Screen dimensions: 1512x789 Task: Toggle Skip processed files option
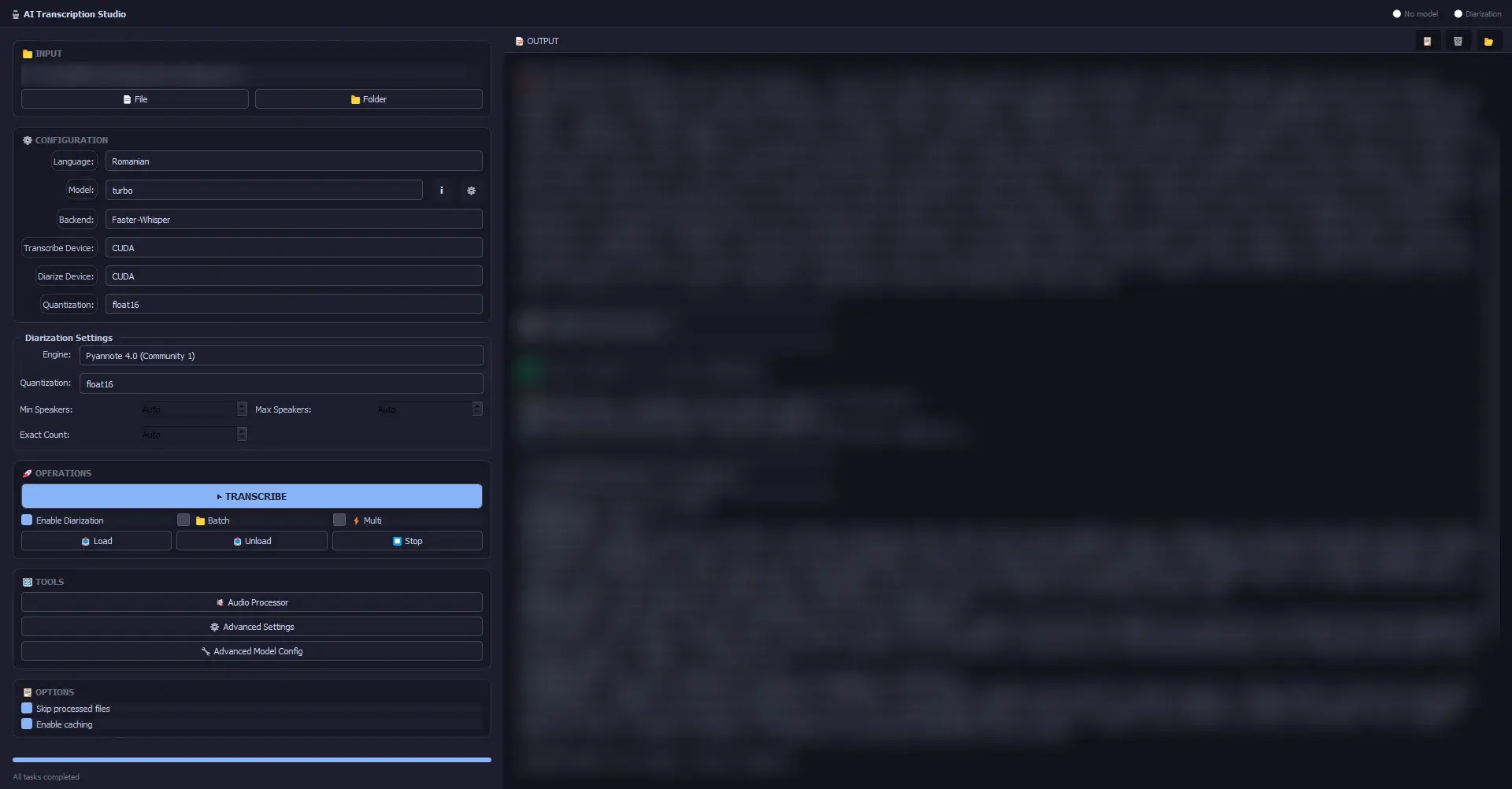(27, 708)
